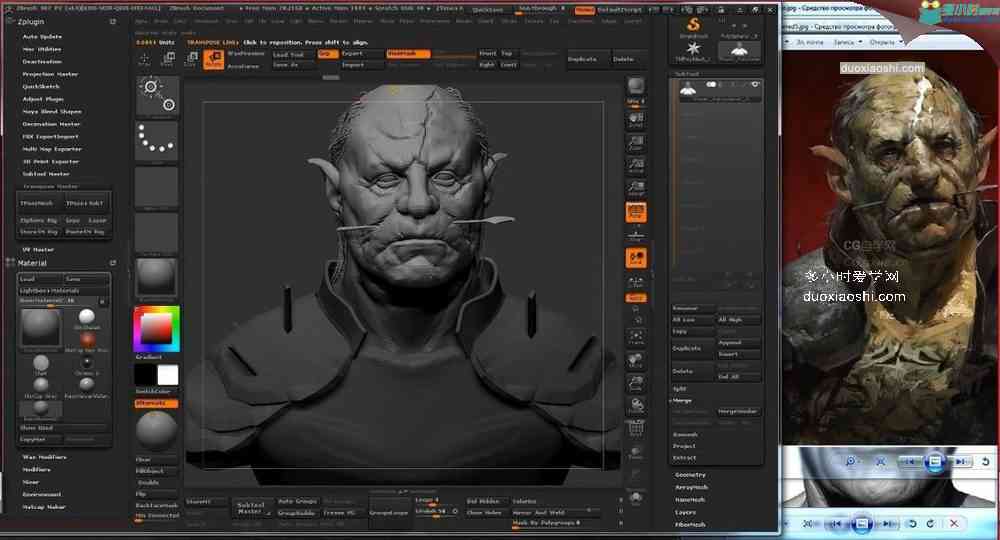
Task: Go to next image in upper photo viewer
Action: pos(961,460)
